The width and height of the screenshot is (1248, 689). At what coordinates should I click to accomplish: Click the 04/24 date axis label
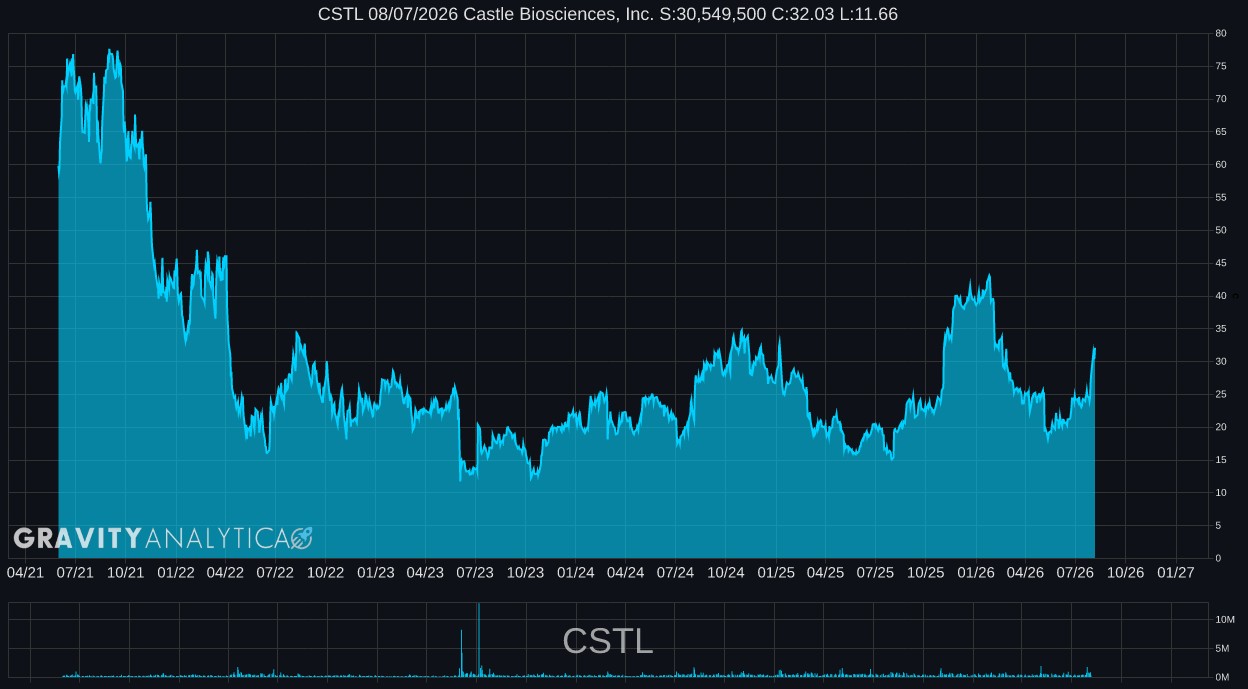click(x=625, y=573)
